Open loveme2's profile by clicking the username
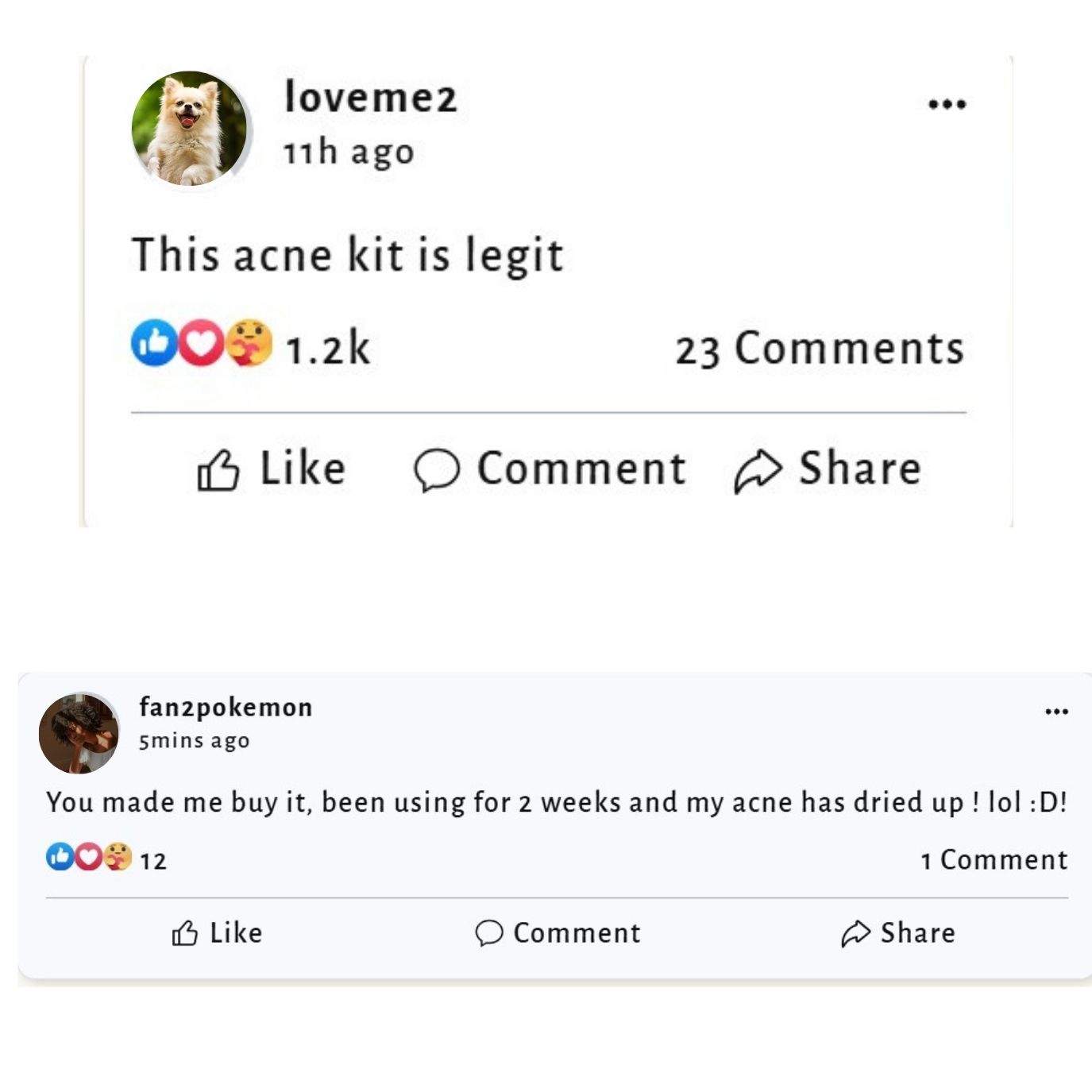 [x=375, y=98]
